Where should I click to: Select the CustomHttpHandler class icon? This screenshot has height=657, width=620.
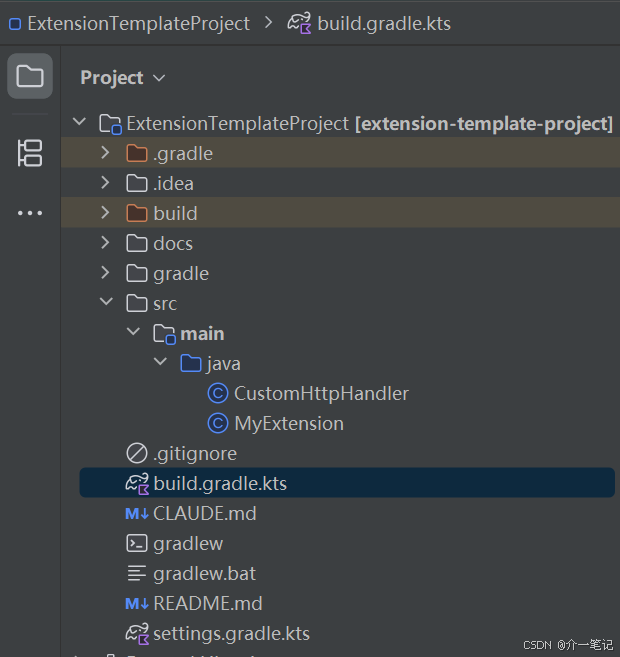tap(218, 393)
